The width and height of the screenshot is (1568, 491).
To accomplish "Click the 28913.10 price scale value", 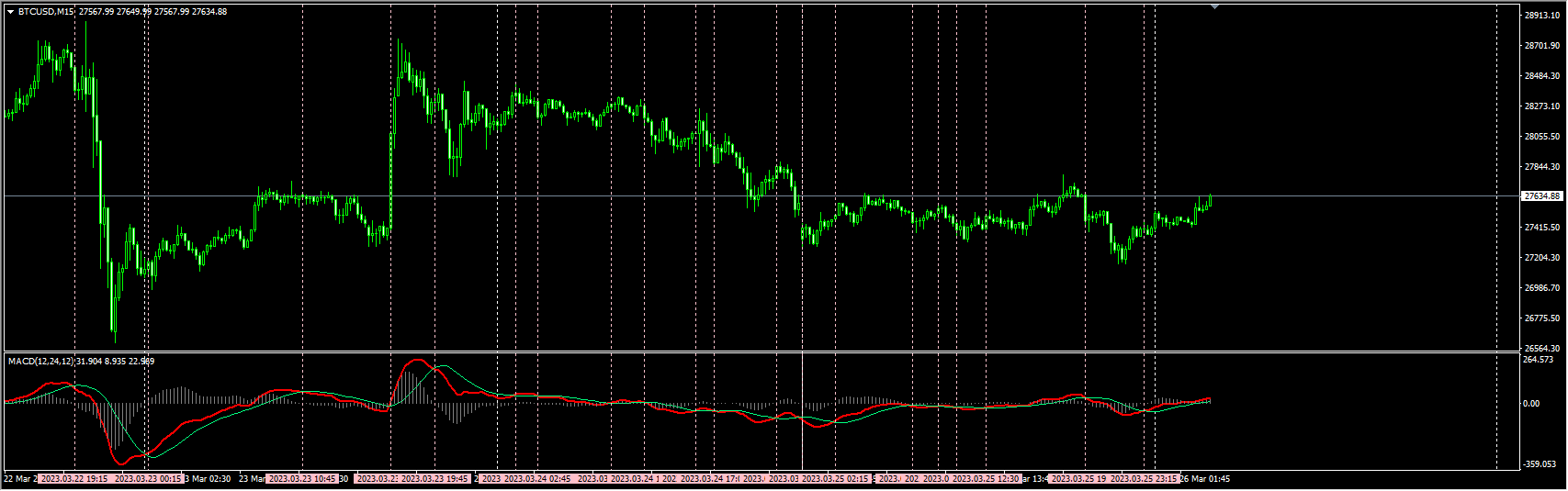I will 1542,16.
